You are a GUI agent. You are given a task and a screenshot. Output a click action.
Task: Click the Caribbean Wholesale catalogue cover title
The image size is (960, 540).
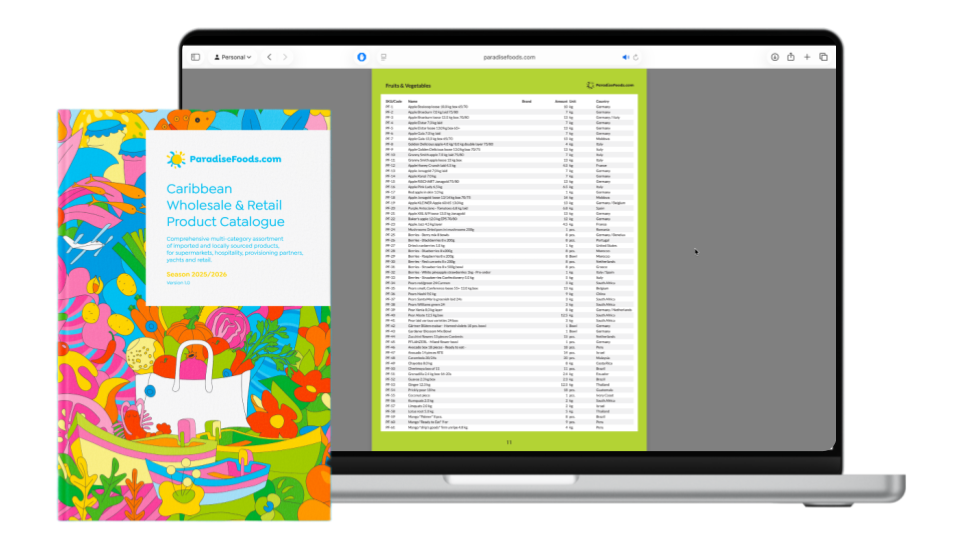[225, 204]
